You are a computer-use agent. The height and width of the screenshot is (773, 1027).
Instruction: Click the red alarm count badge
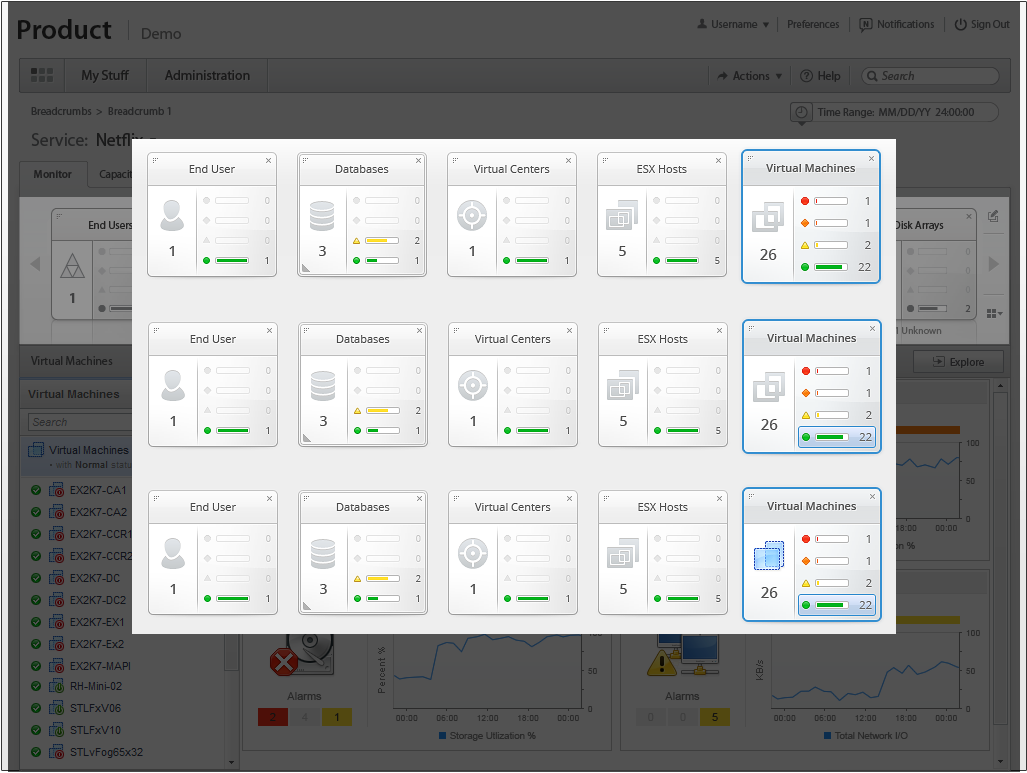[271, 717]
